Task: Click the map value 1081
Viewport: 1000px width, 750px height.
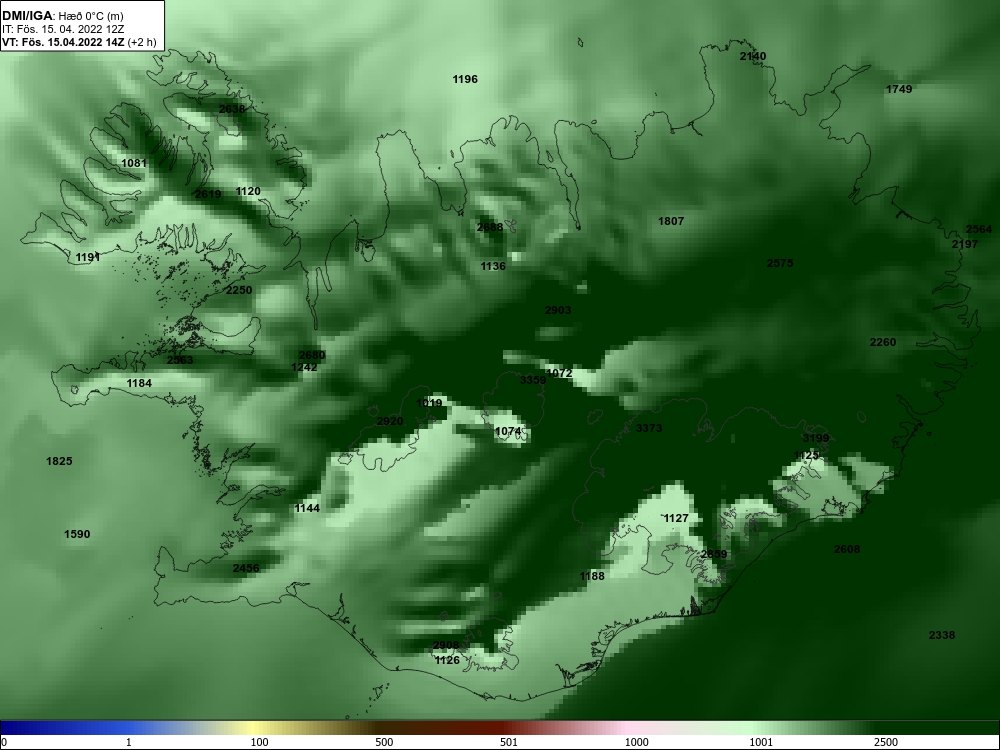Action: 134,163
